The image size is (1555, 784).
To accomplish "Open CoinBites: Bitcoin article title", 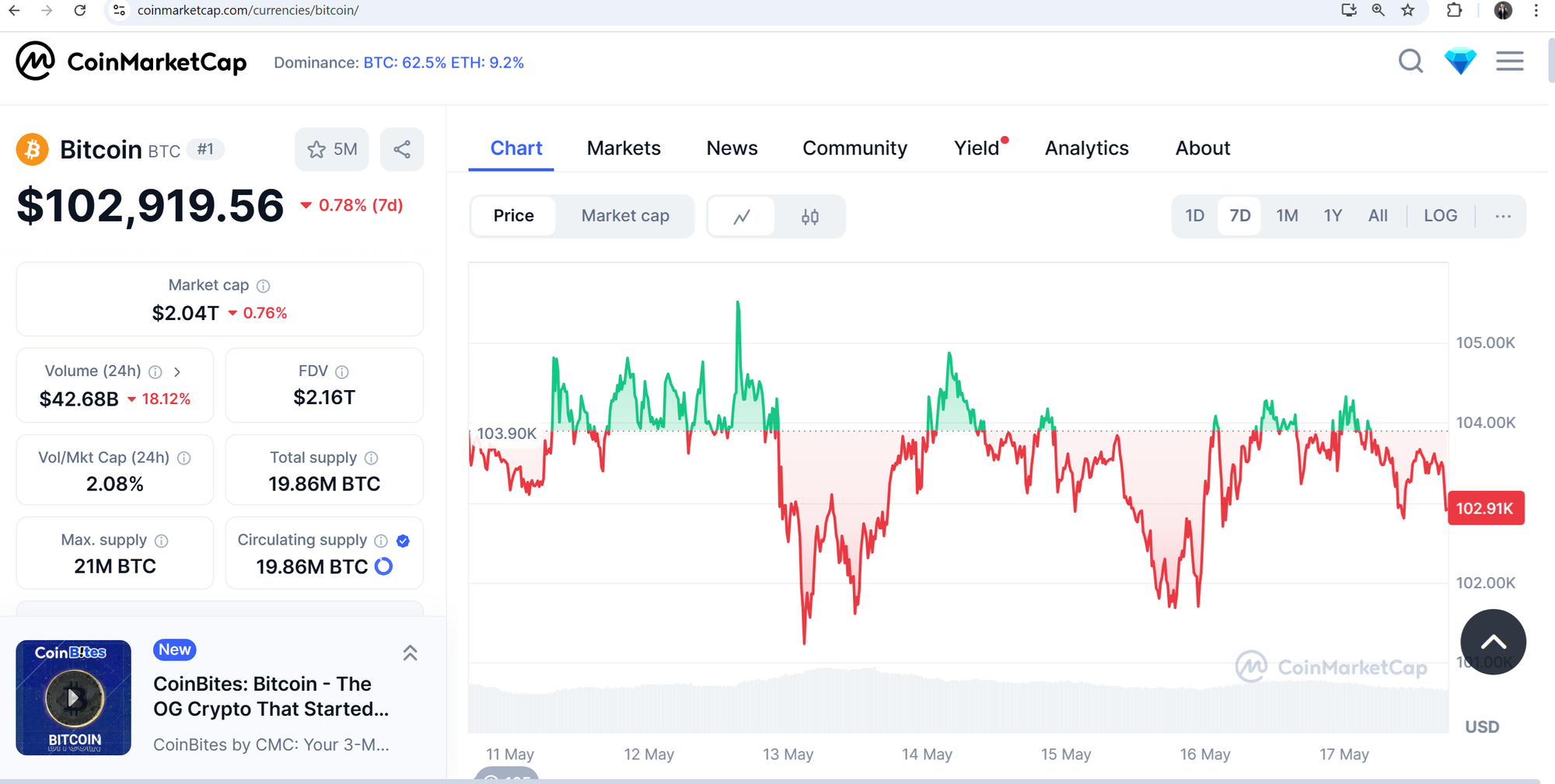I will point(271,696).
